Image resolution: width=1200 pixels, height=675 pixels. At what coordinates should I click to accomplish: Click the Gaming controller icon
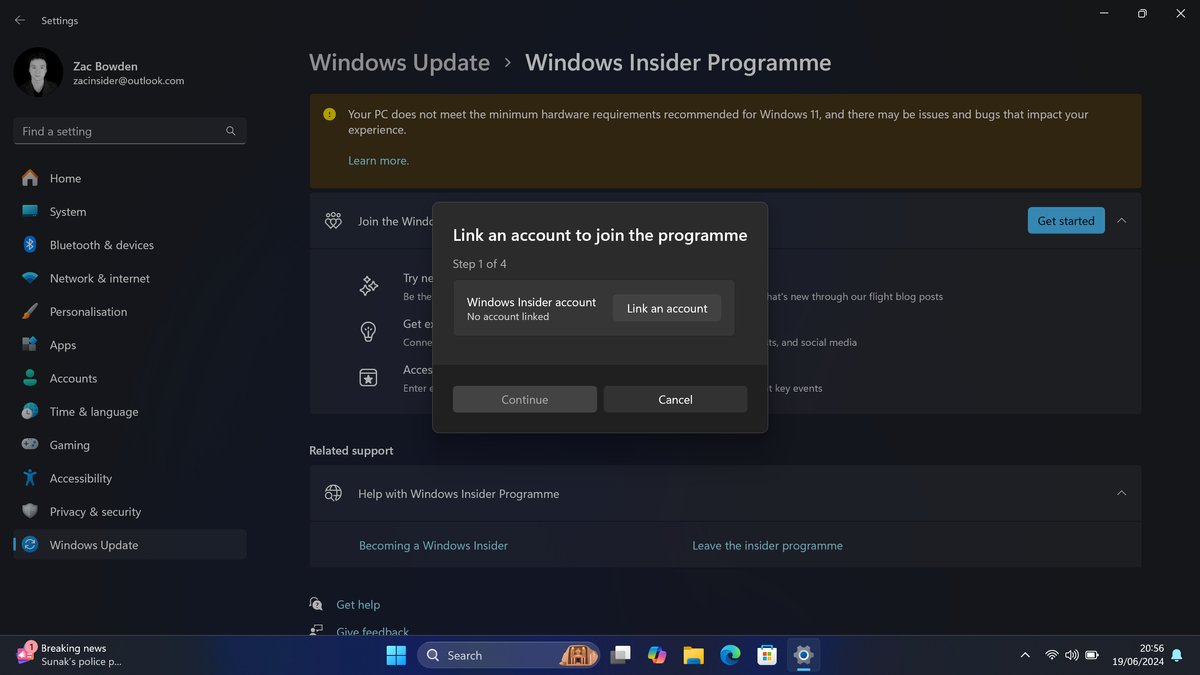(30, 445)
